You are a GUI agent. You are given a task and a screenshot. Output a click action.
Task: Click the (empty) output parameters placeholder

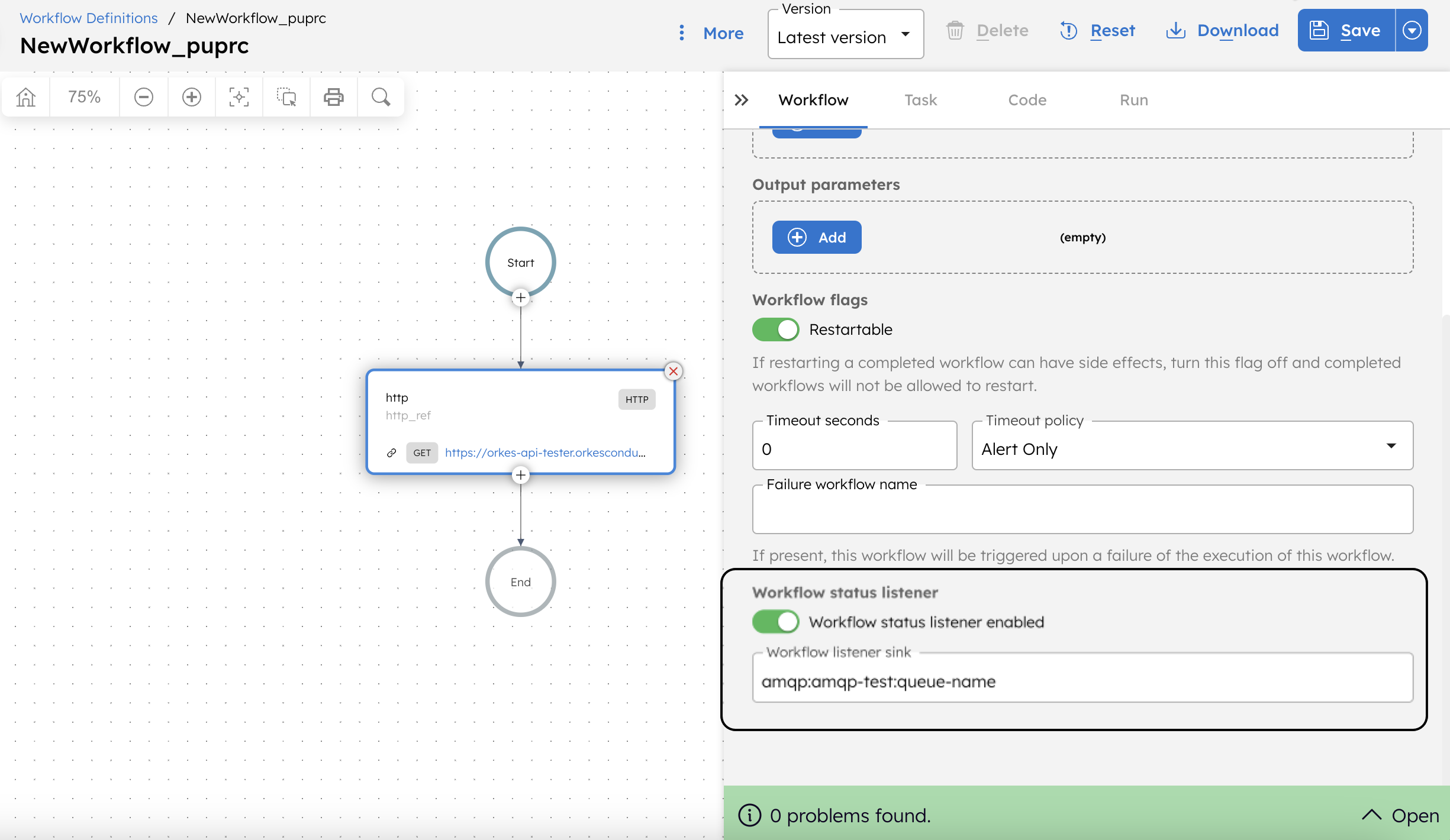[x=1082, y=237]
